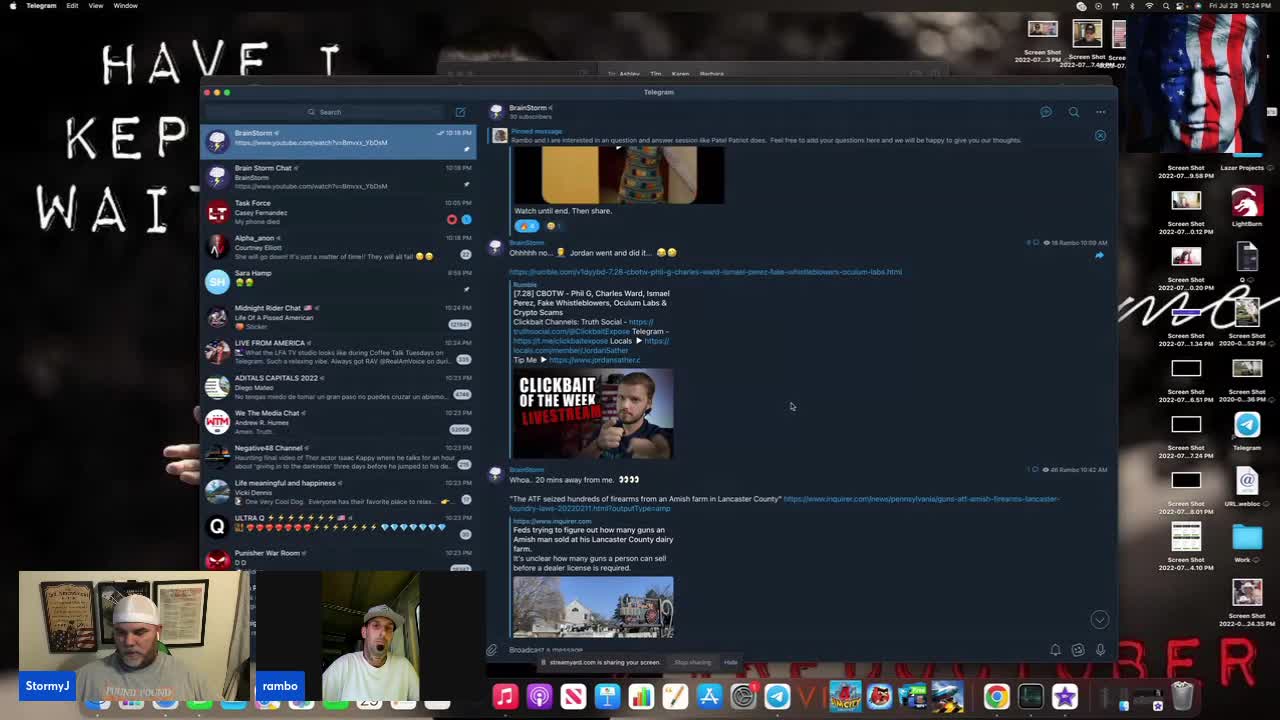The image size is (1280, 720).
Task: Open Activity Monitor in dock
Action: tap(1030, 697)
